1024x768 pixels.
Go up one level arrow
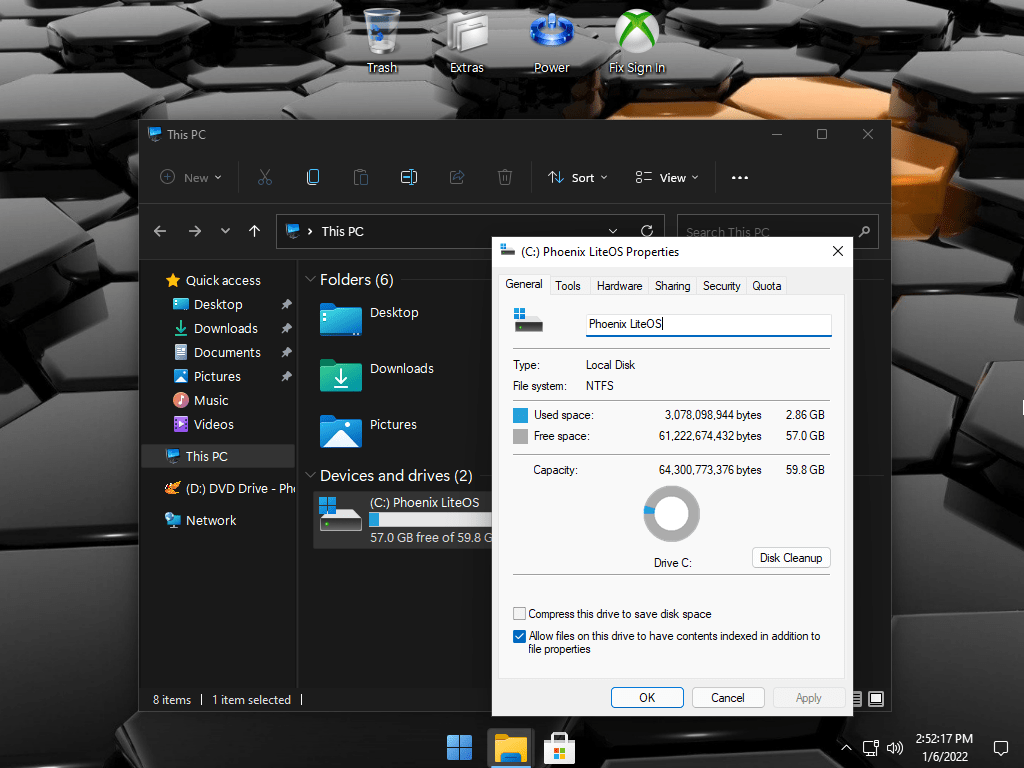pyautogui.click(x=255, y=231)
